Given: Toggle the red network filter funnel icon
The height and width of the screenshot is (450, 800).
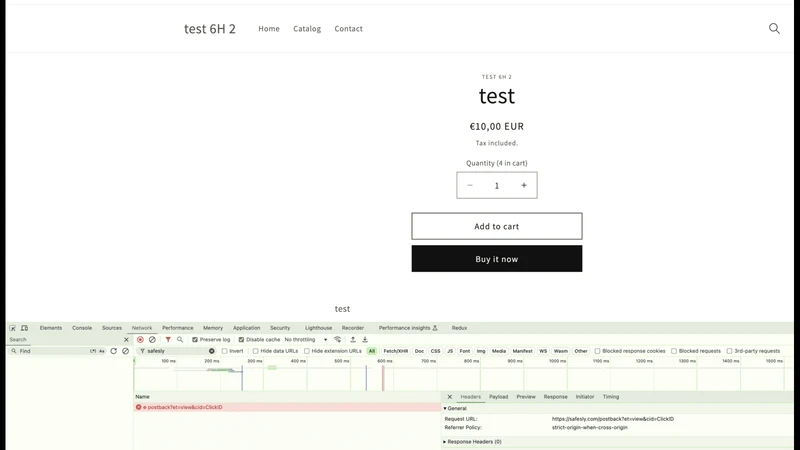Looking at the screenshot, I should [x=168, y=340].
